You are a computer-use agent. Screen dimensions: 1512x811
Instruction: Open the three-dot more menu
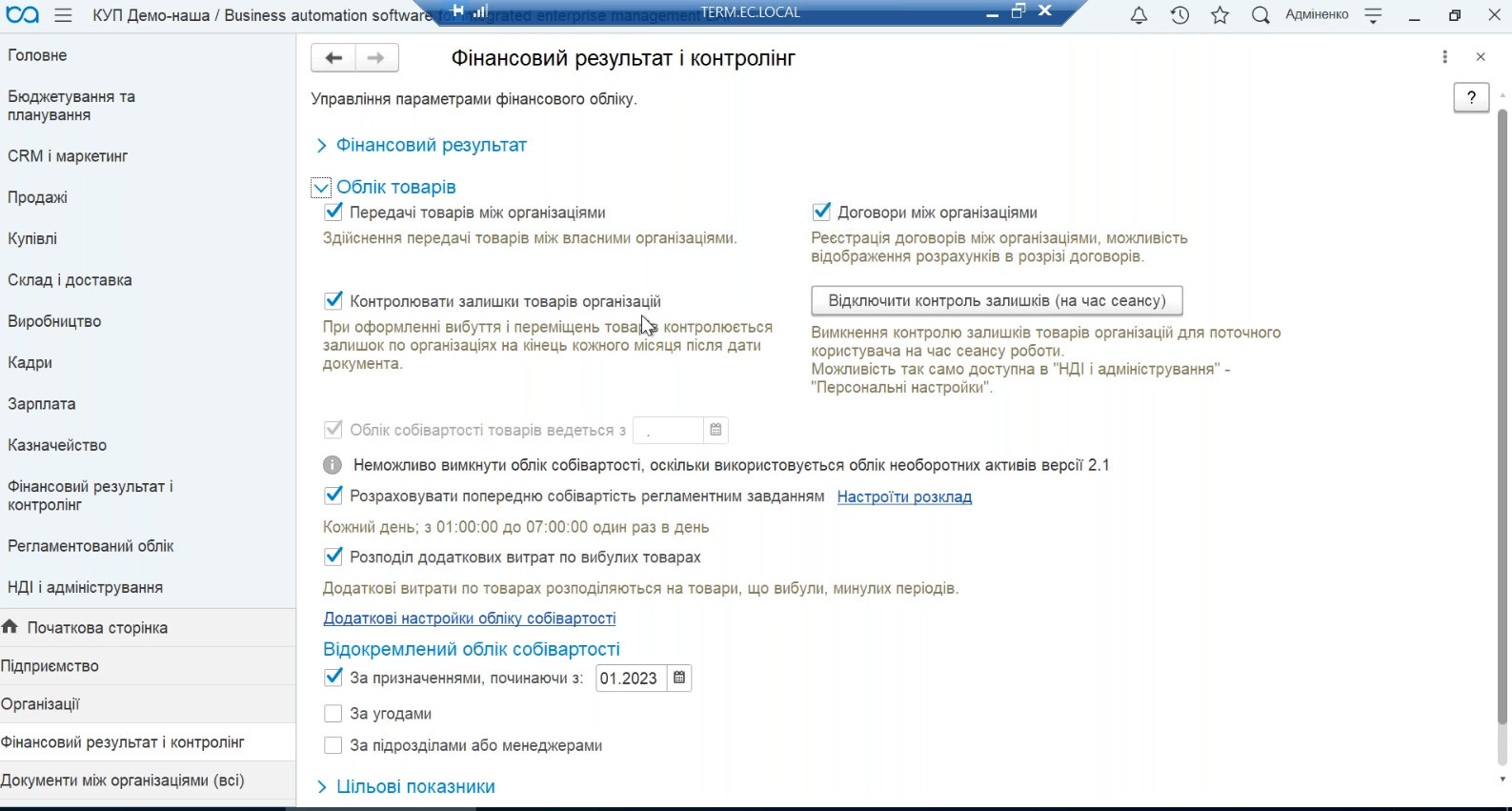click(1445, 57)
